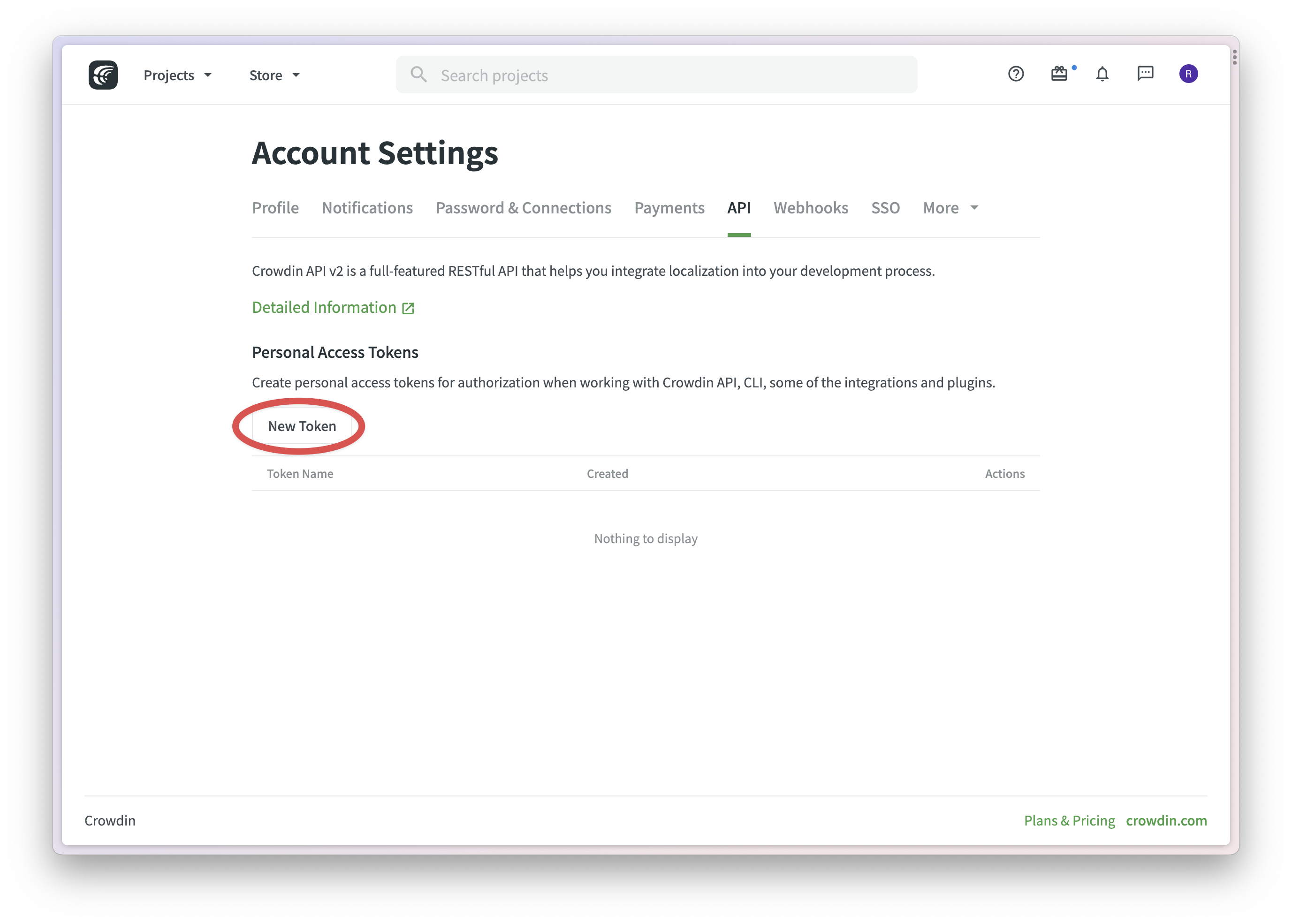1292x924 pixels.
Task: Click the New Token button
Action: click(302, 426)
